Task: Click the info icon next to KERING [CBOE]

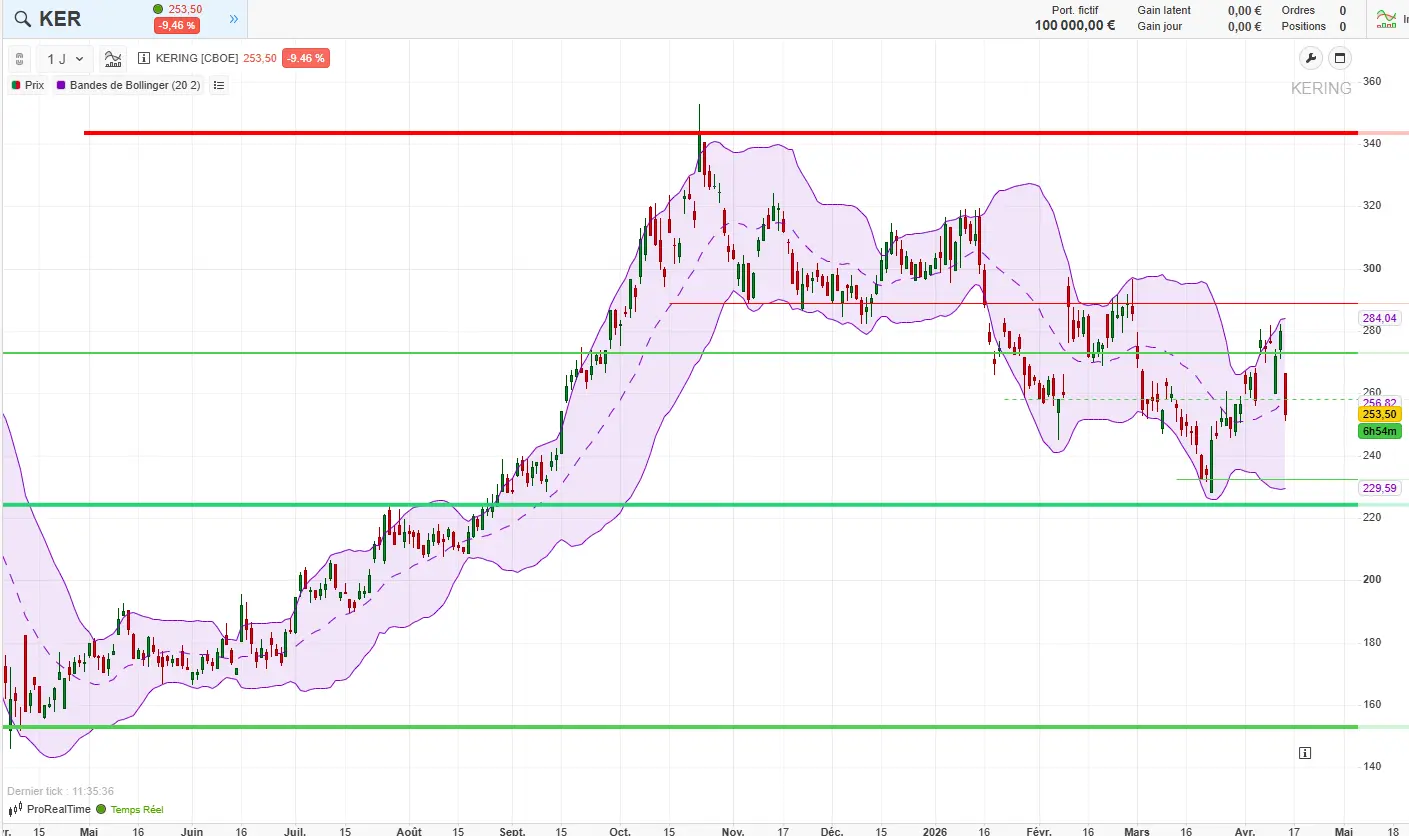Action: coord(144,59)
